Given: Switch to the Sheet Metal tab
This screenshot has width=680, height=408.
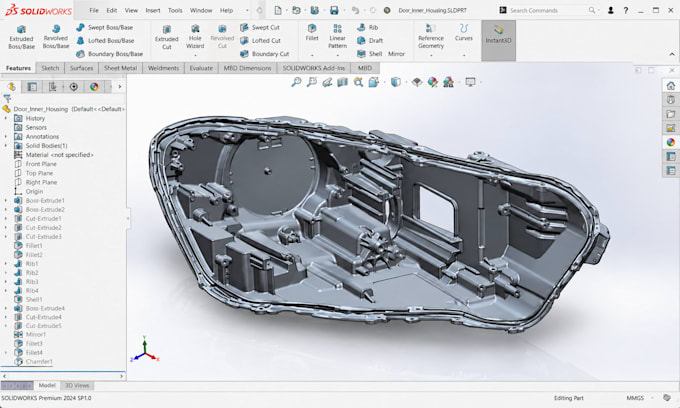Looking at the screenshot, I should (121, 68).
